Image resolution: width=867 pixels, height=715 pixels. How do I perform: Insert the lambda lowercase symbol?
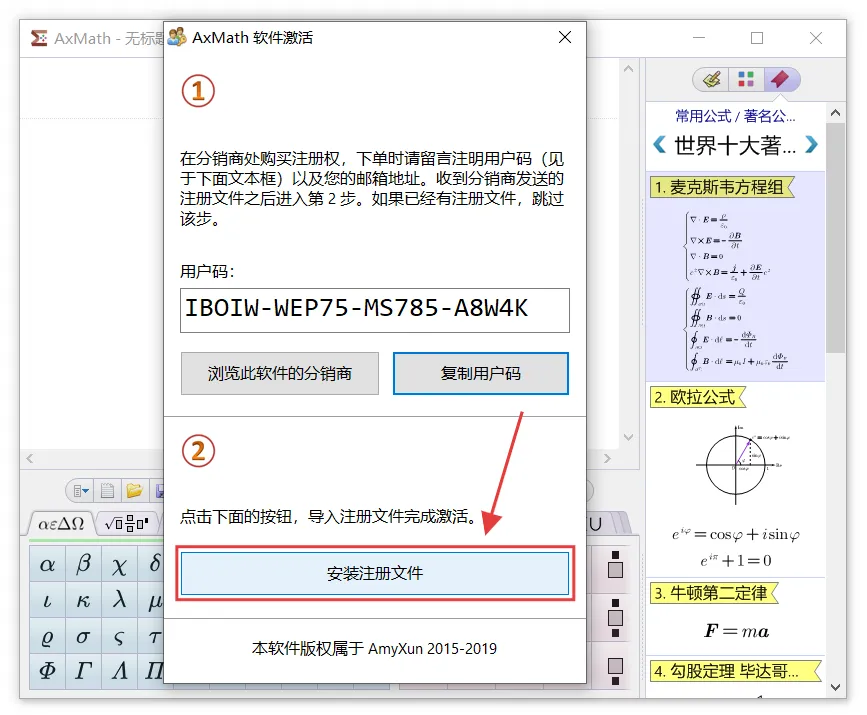119,600
